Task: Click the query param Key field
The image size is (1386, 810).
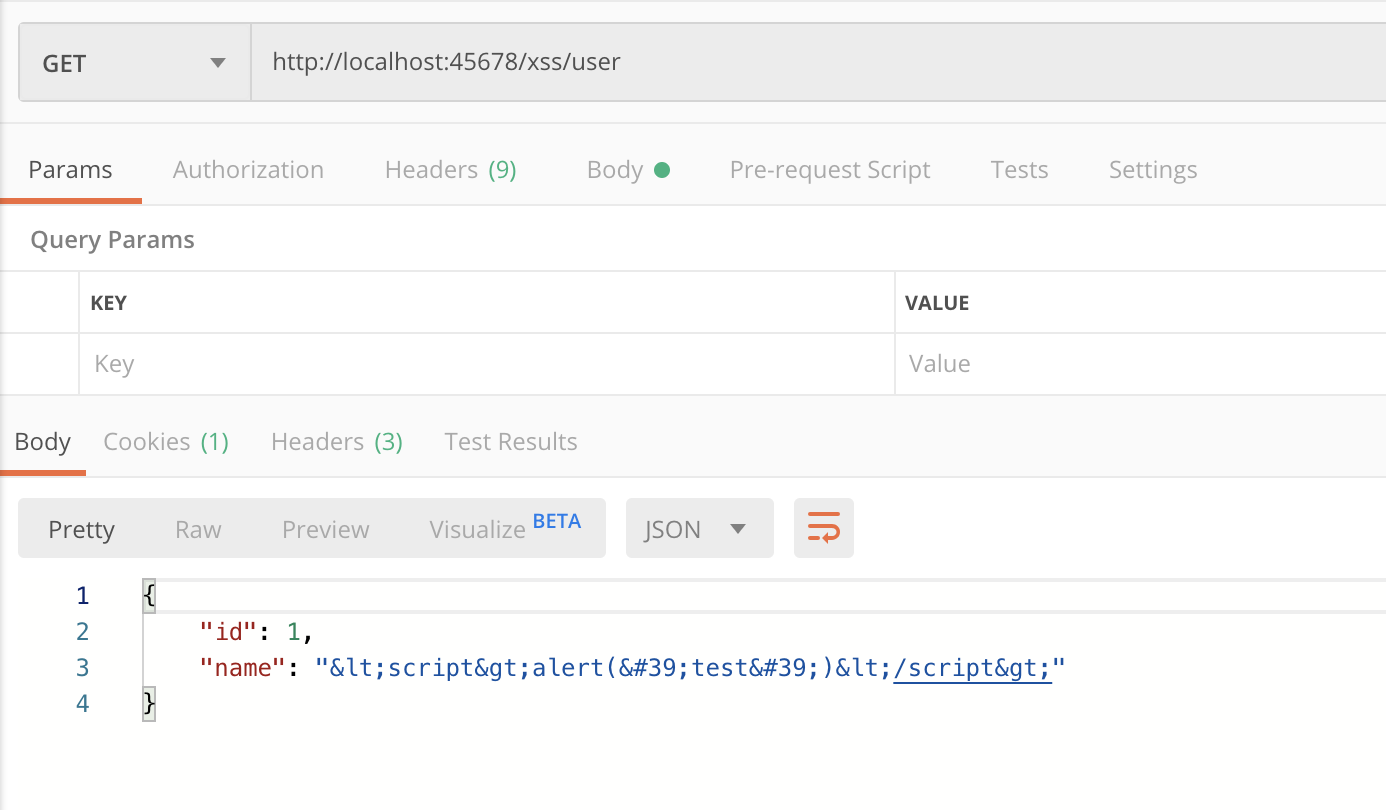Action: click(x=485, y=364)
